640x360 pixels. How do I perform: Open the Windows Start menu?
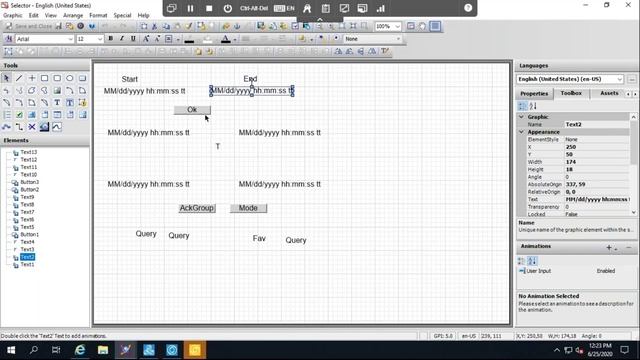pos(11,350)
